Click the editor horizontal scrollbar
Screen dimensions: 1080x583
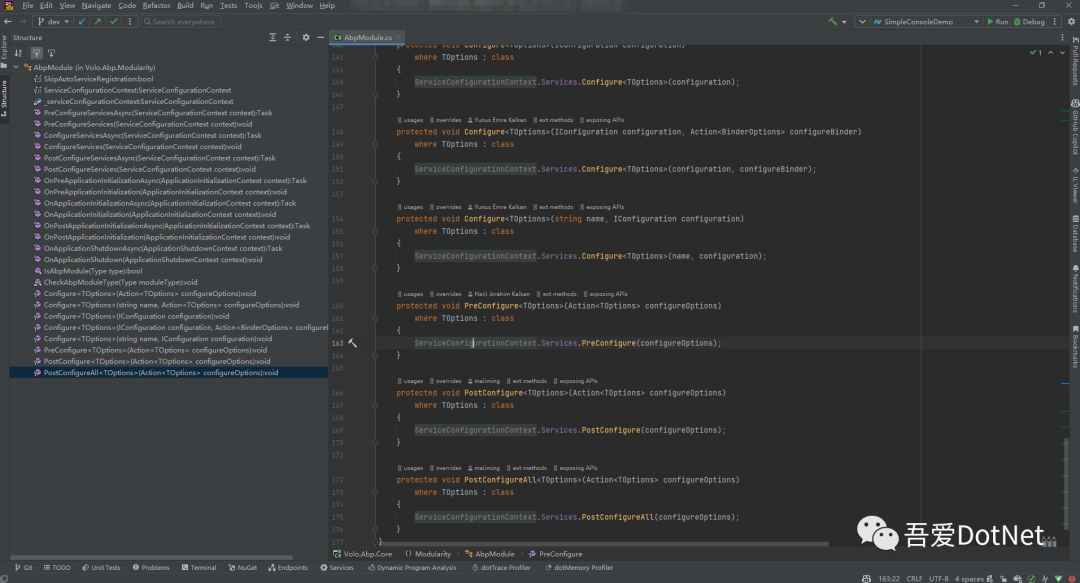(x=603, y=544)
